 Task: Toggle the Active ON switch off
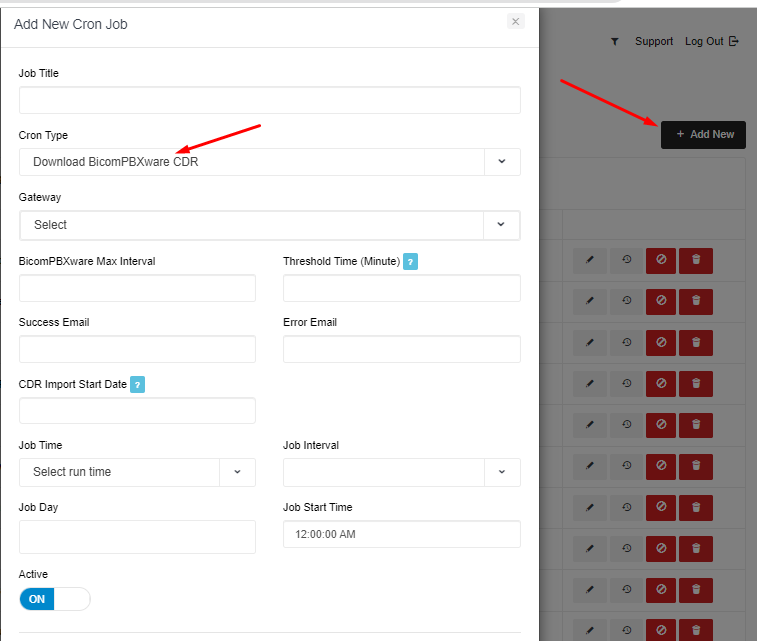pyautogui.click(x=54, y=599)
